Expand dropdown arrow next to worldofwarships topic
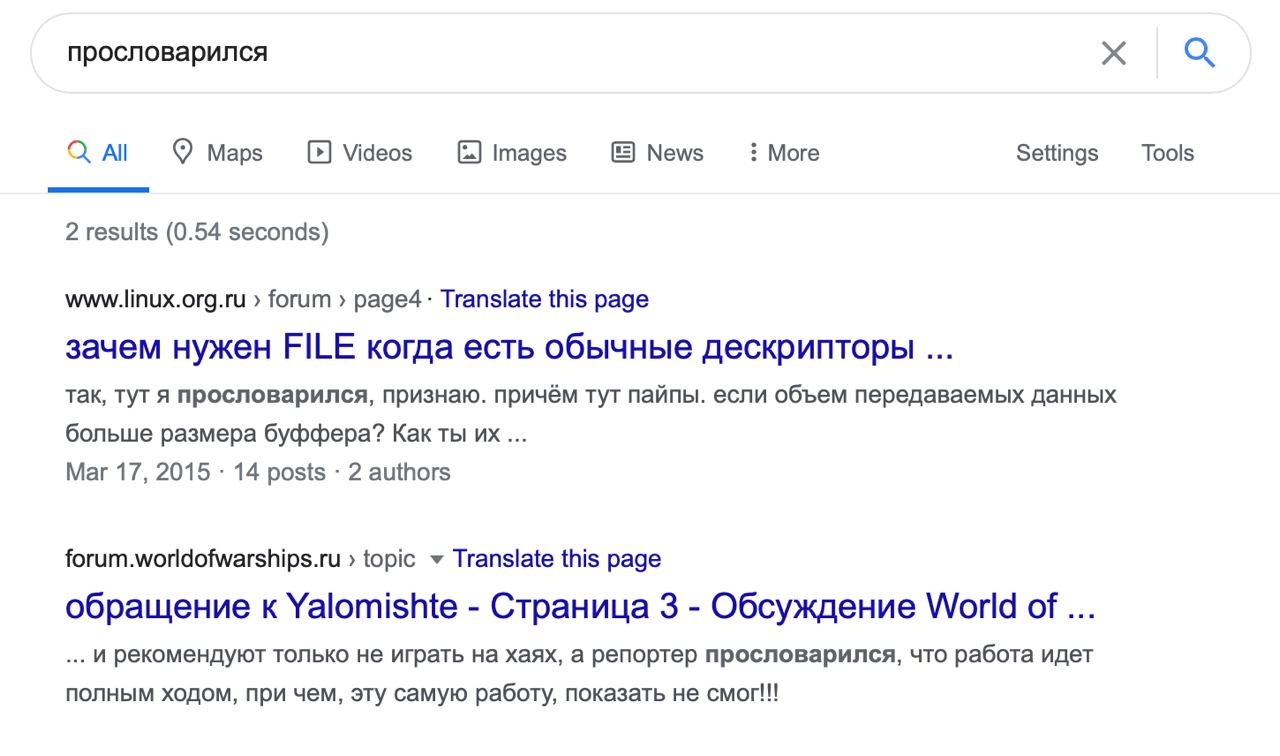The image size is (1280, 756). click(435, 559)
